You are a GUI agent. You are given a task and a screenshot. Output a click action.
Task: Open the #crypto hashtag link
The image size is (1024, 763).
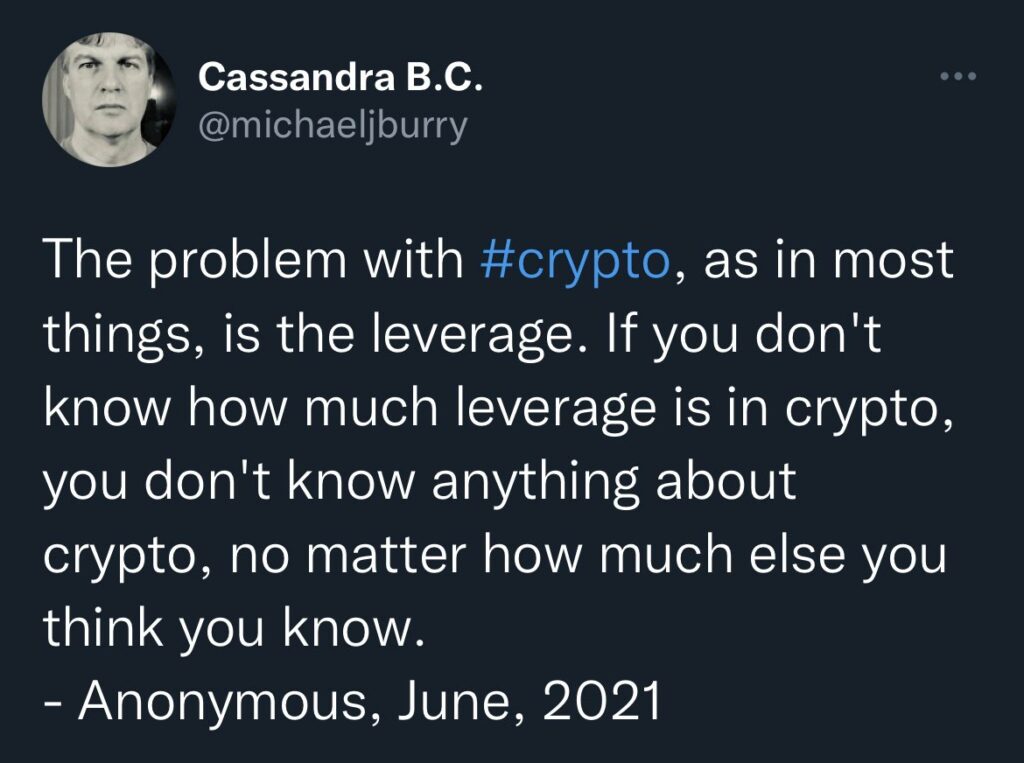click(x=573, y=263)
